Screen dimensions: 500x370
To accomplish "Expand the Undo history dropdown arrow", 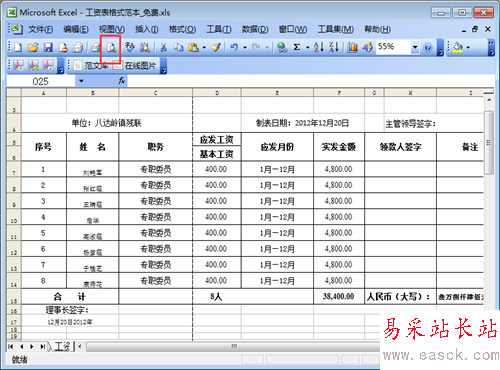I will click(x=245, y=48).
